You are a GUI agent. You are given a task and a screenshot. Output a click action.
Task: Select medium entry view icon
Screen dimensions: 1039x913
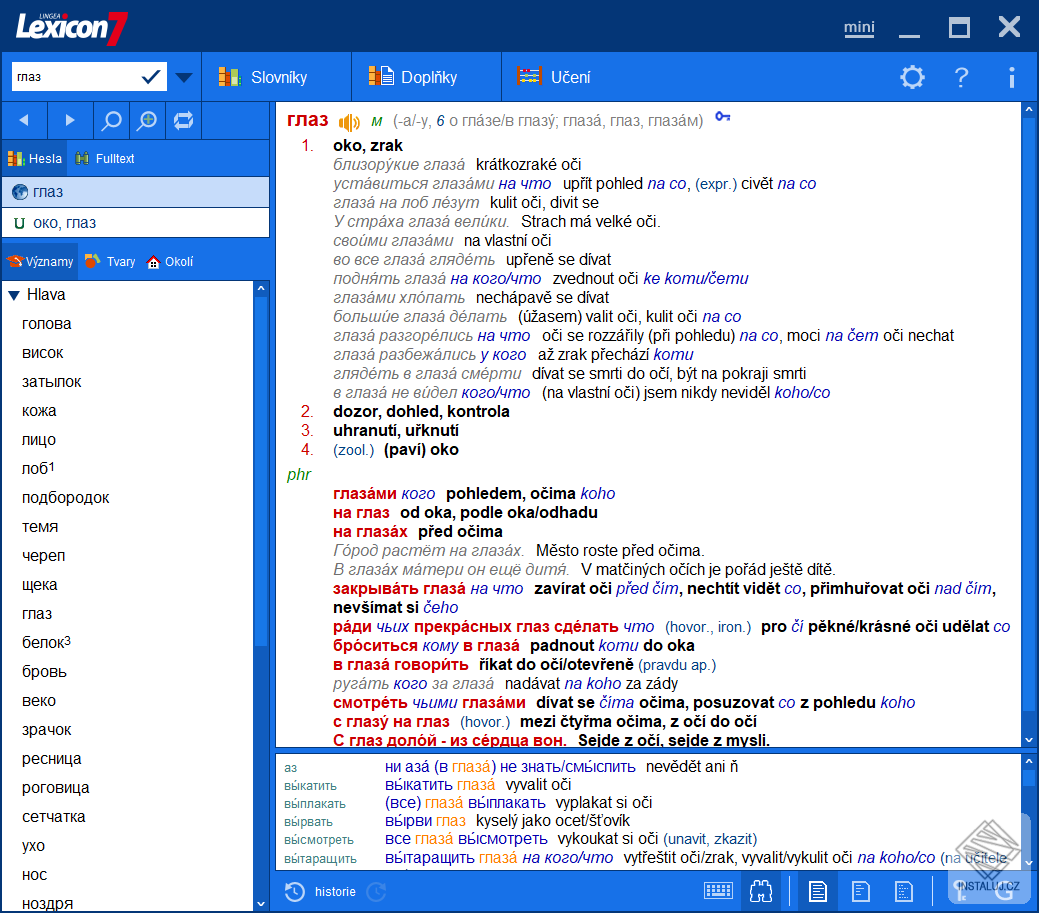click(x=860, y=891)
